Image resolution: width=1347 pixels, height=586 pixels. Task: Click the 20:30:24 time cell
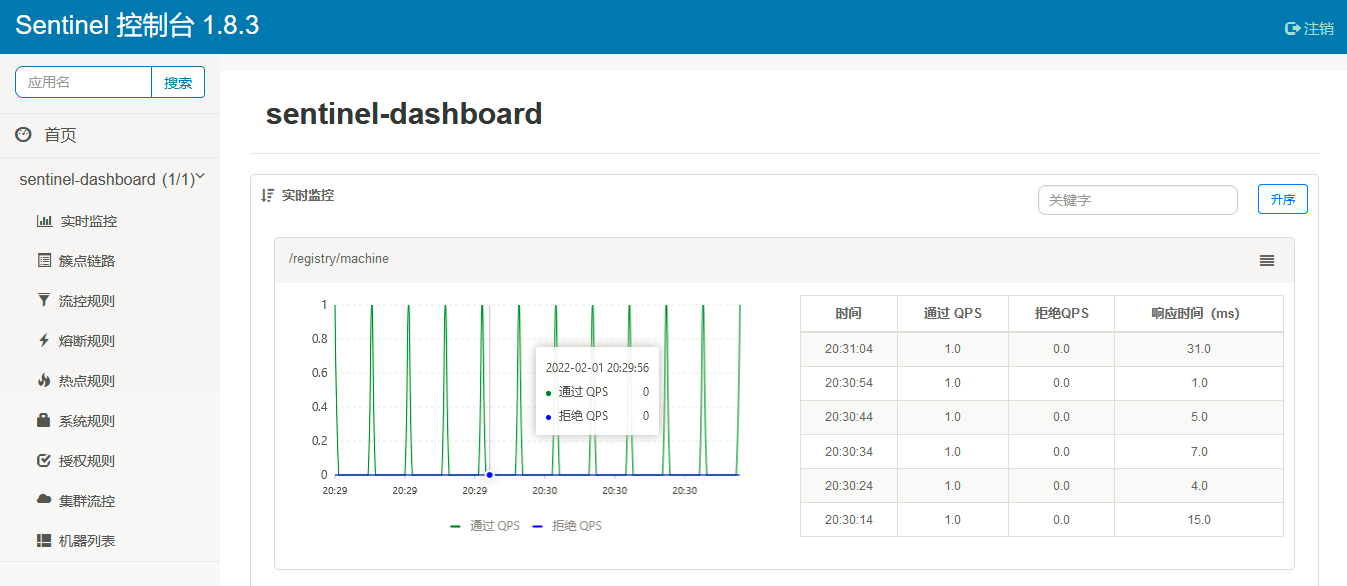[x=849, y=486]
